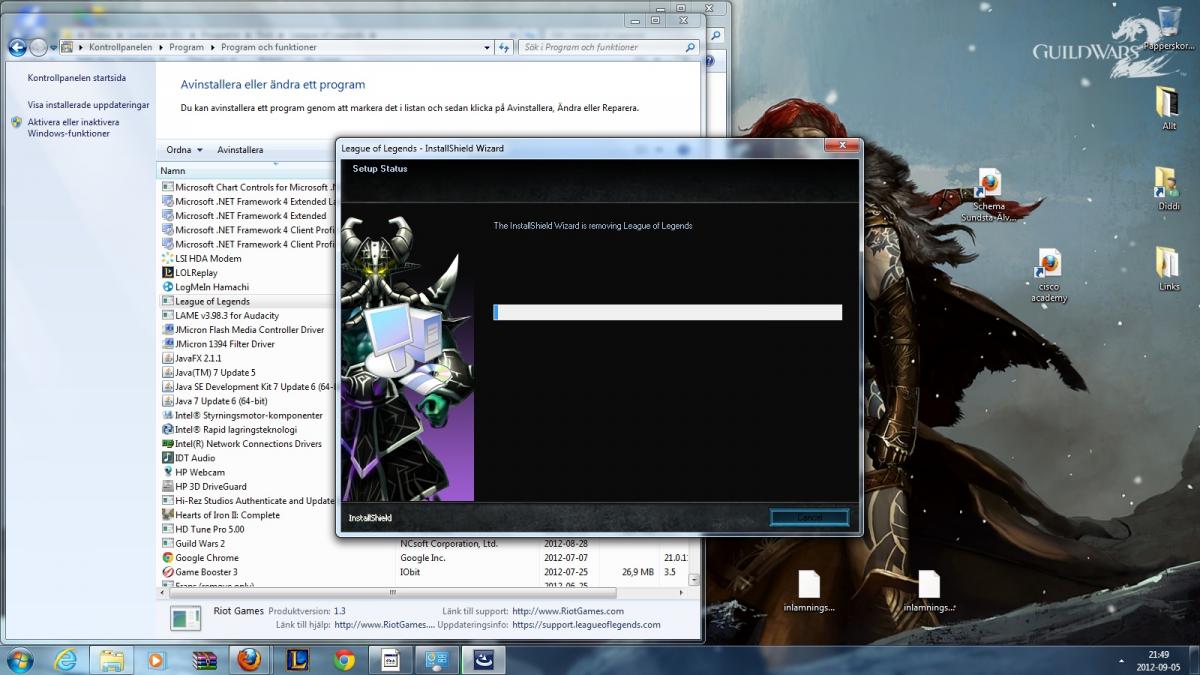
Task: Click the refresh button next to address bar
Action: pos(504,47)
